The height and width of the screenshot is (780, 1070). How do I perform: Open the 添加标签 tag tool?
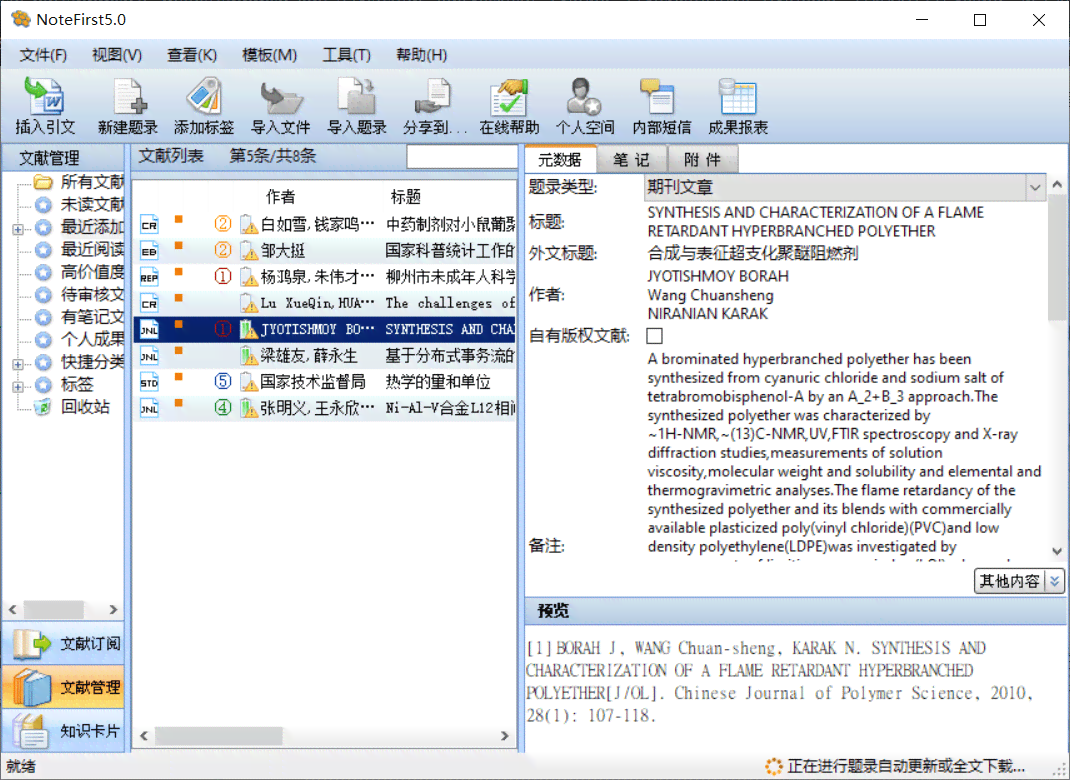(204, 106)
